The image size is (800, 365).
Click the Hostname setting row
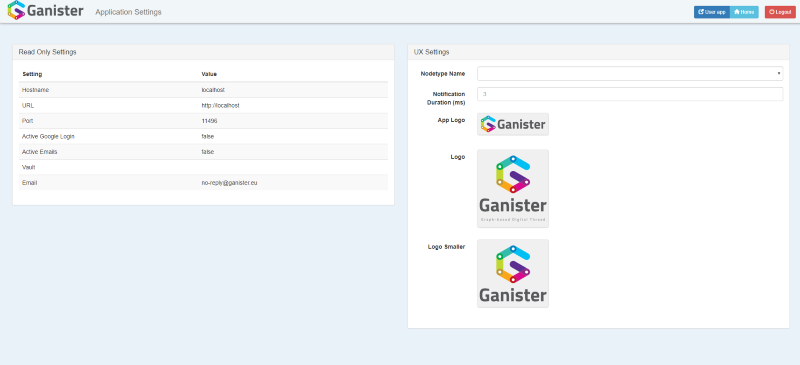click(203, 90)
